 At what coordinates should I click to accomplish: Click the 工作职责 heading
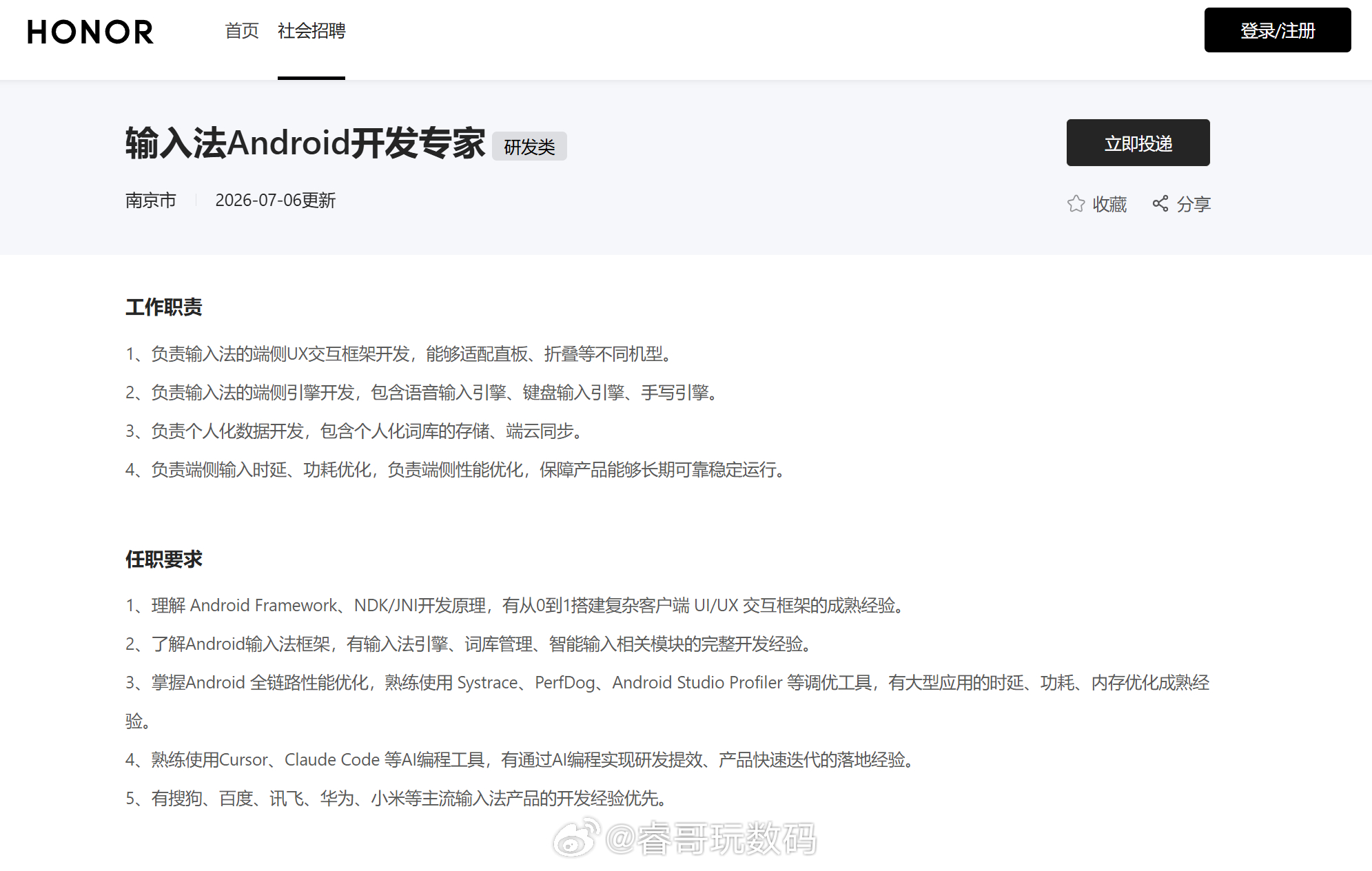point(164,307)
